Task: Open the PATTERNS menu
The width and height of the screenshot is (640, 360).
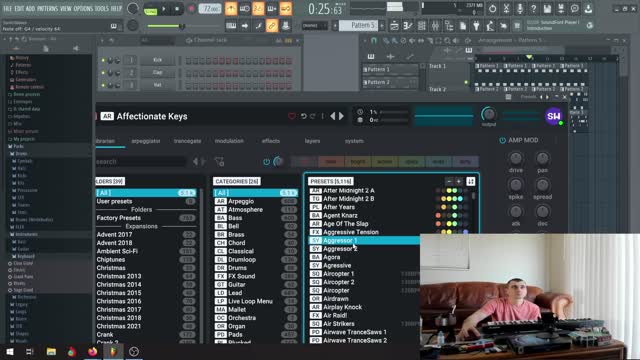Action: pos(48,9)
